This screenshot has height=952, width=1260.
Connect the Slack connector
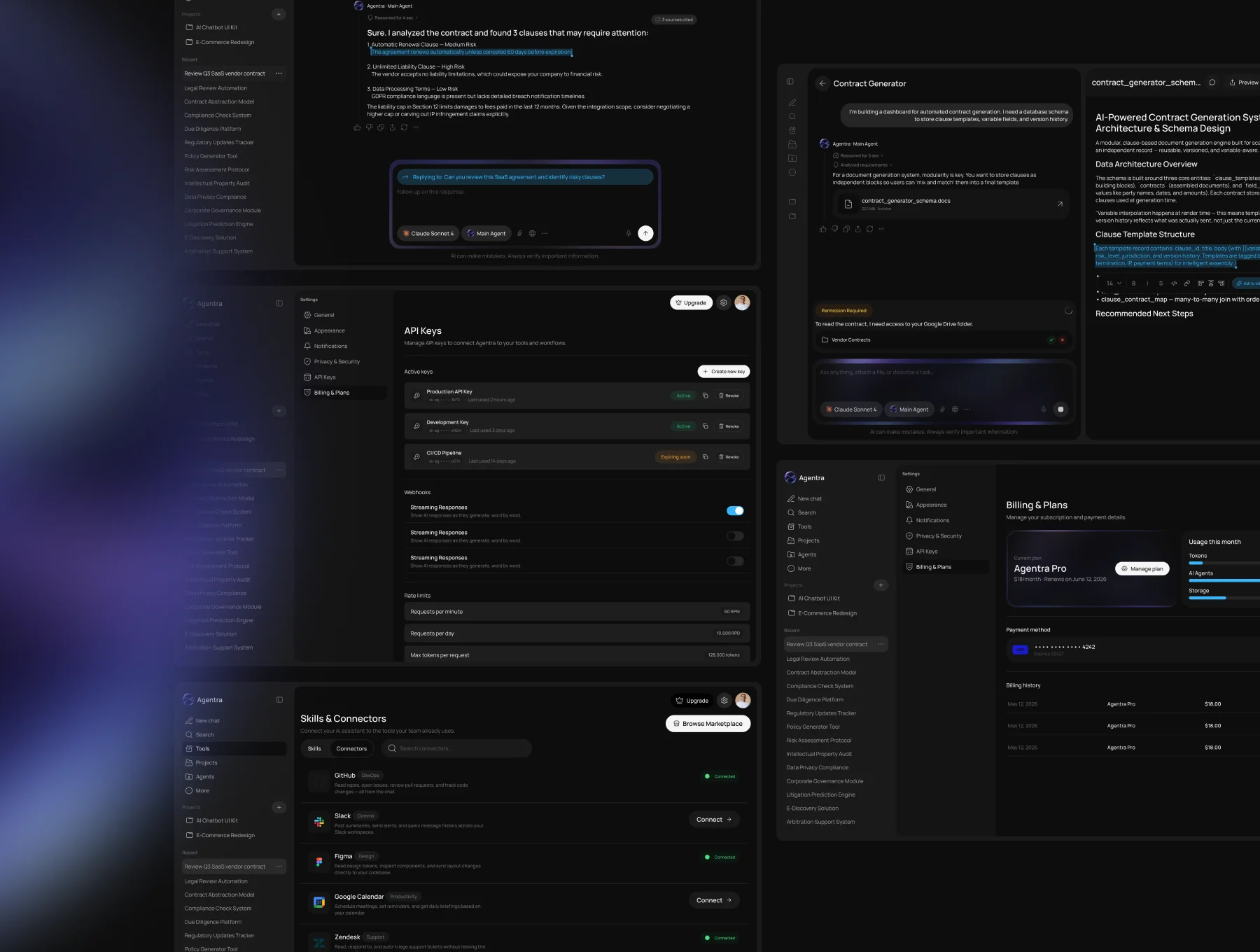[714, 820]
